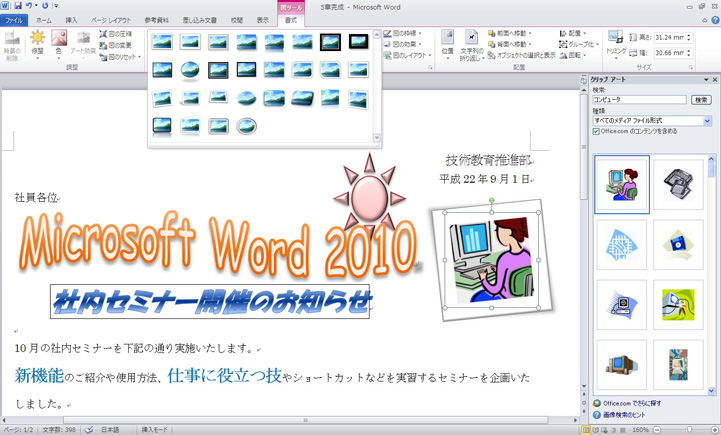Image resolution: width=721 pixels, height=435 pixels.
Task: Click the Save icon in quick access toolbar
Action: 18,6
